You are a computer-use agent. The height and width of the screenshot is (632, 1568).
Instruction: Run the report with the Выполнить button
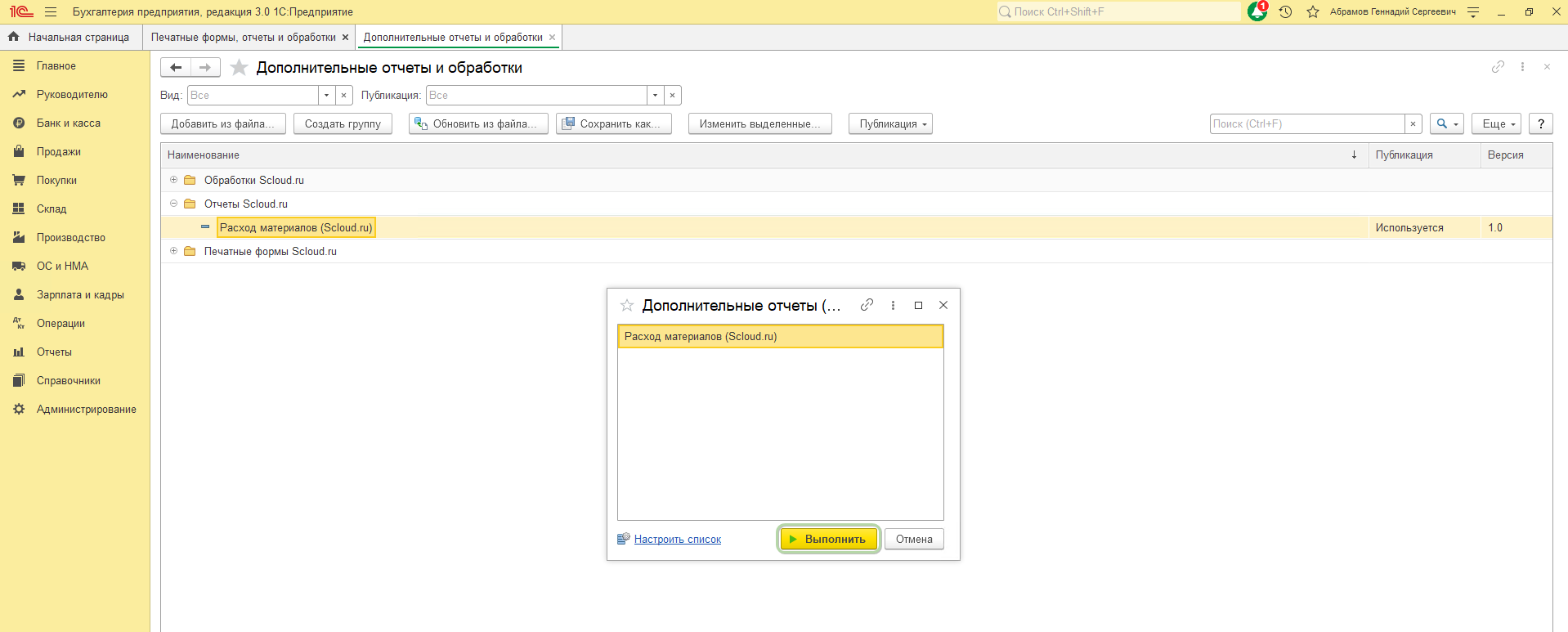click(x=829, y=540)
